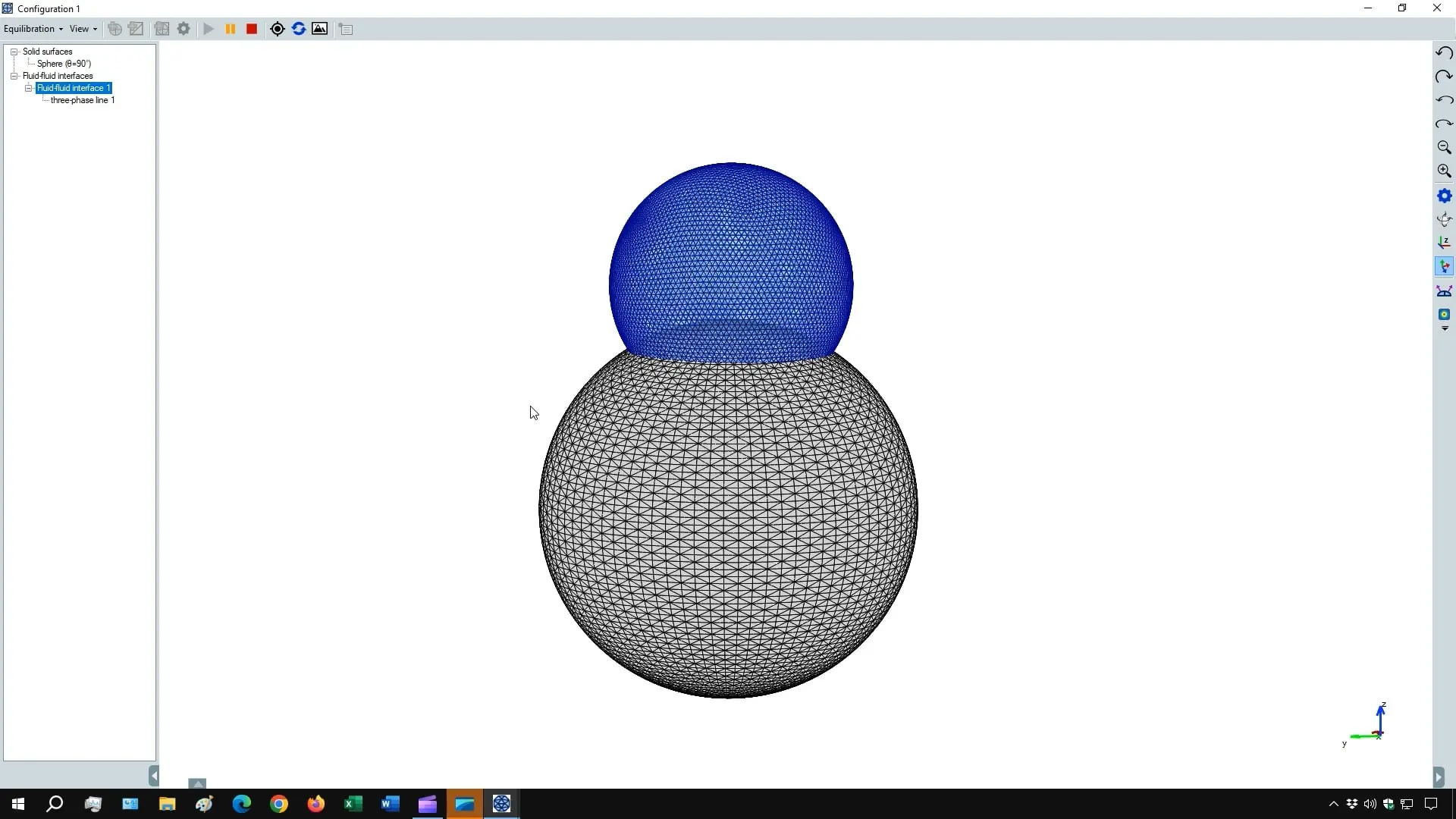Open the View menu
Screen dimensions: 1456x819
[82, 29]
